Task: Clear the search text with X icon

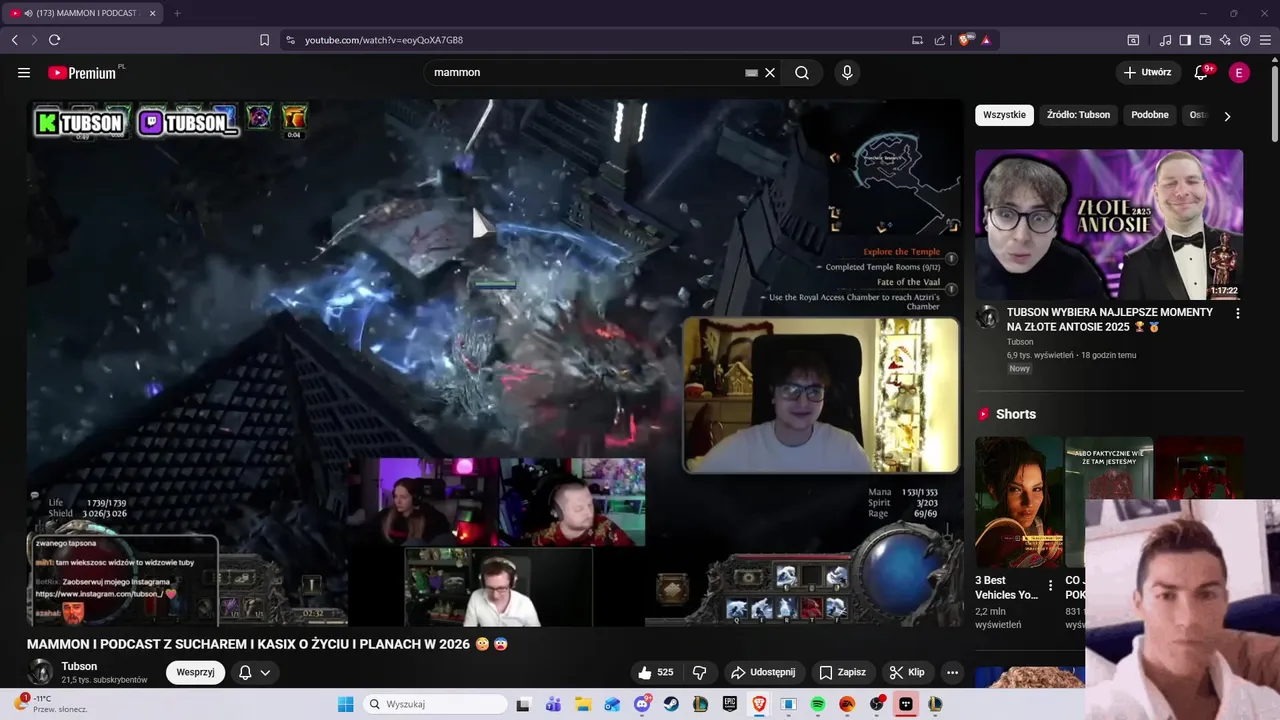Action: tap(770, 72)
